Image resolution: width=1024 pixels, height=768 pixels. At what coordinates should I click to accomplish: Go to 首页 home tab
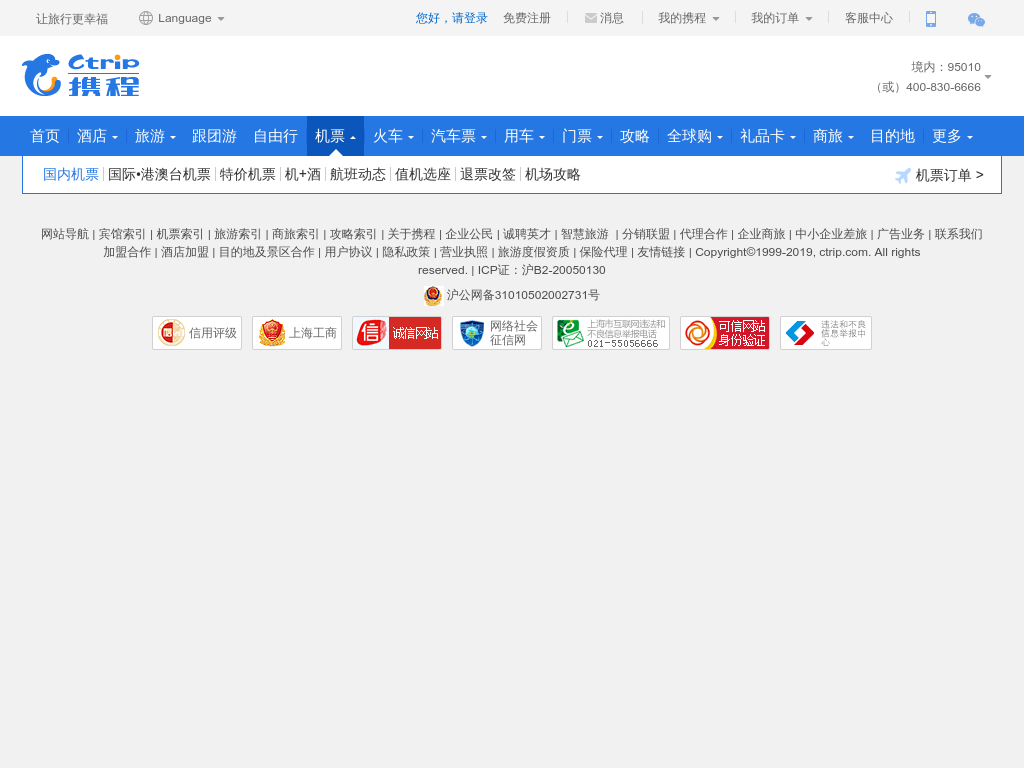coord(45,136)
